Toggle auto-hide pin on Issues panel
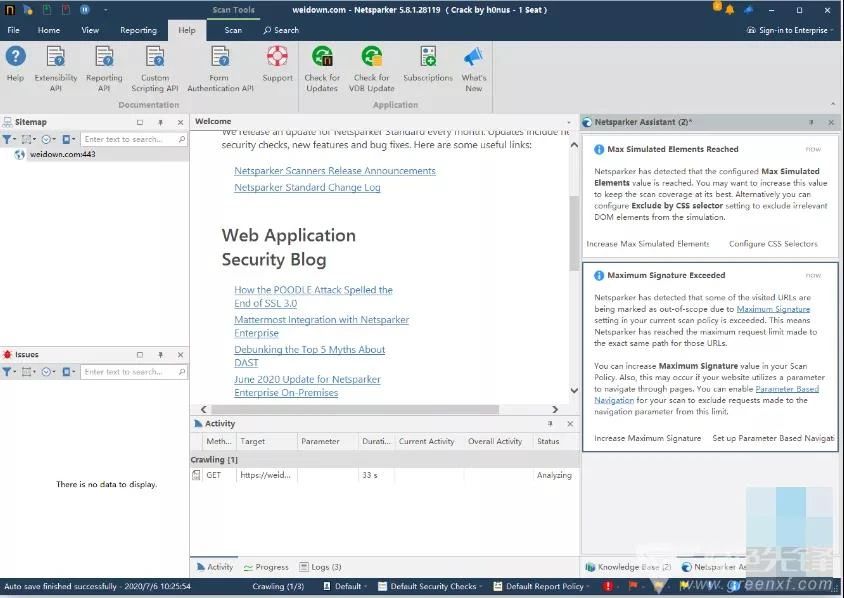 [x=161, y=354]
